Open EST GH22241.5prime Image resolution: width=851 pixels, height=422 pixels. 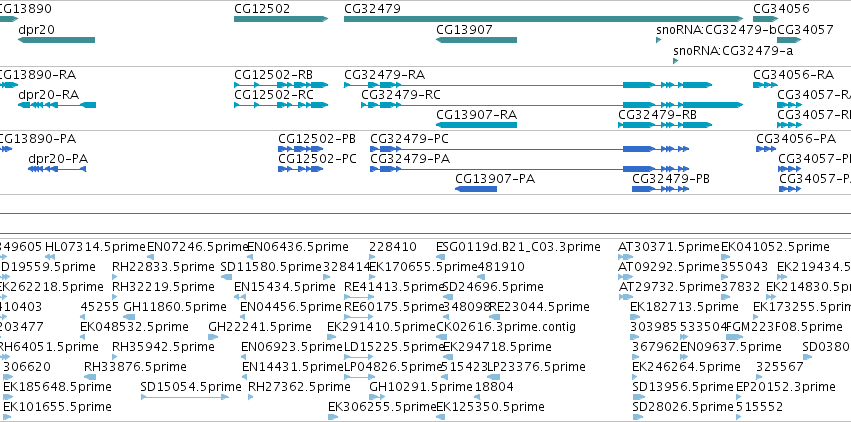[x=259, y=327]
